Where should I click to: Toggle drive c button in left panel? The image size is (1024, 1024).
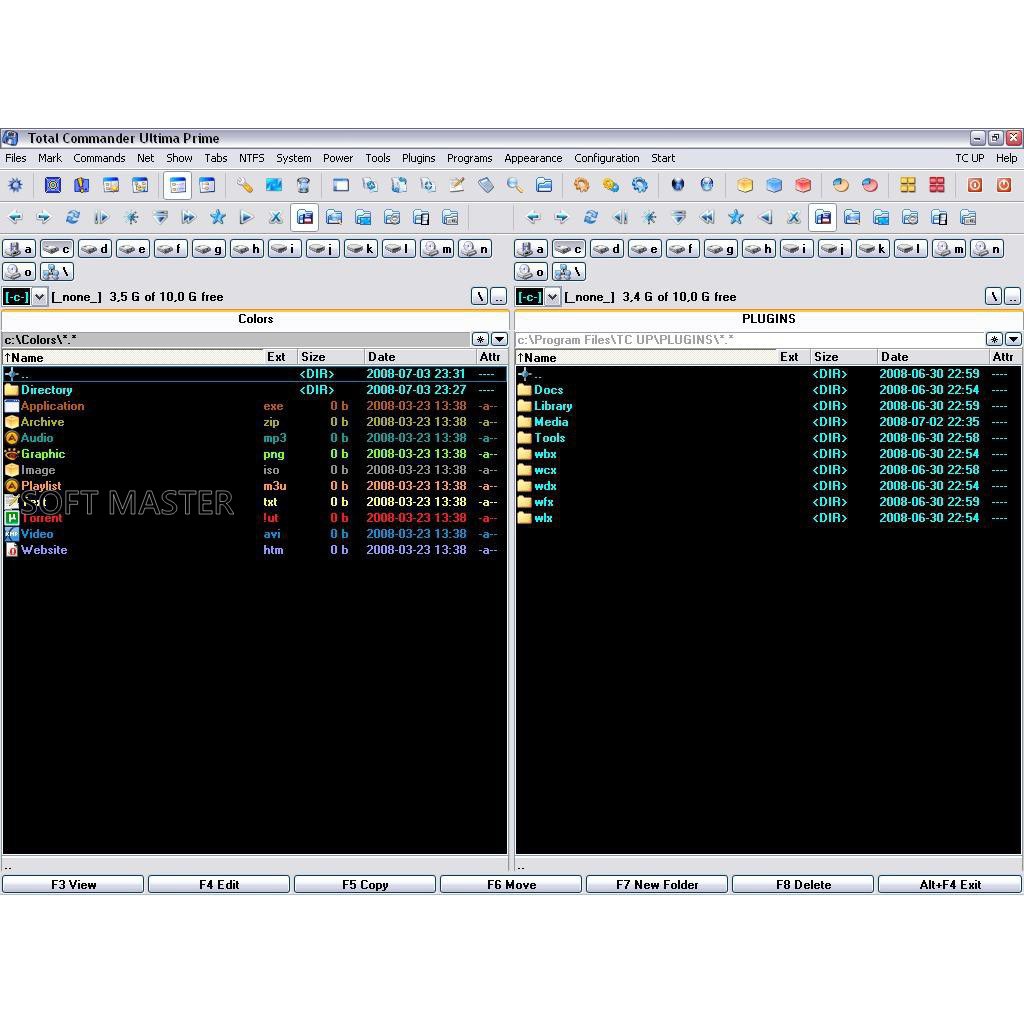[57, 249]
